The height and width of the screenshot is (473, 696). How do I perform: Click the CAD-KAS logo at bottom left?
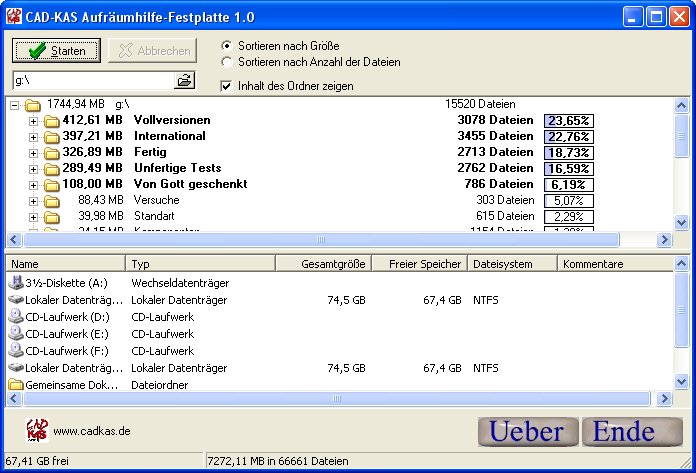click(x=36, y=431)
